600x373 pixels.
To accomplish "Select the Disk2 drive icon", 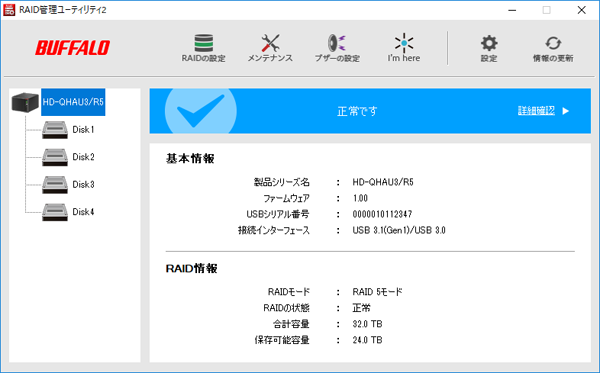I will point(55,157).
